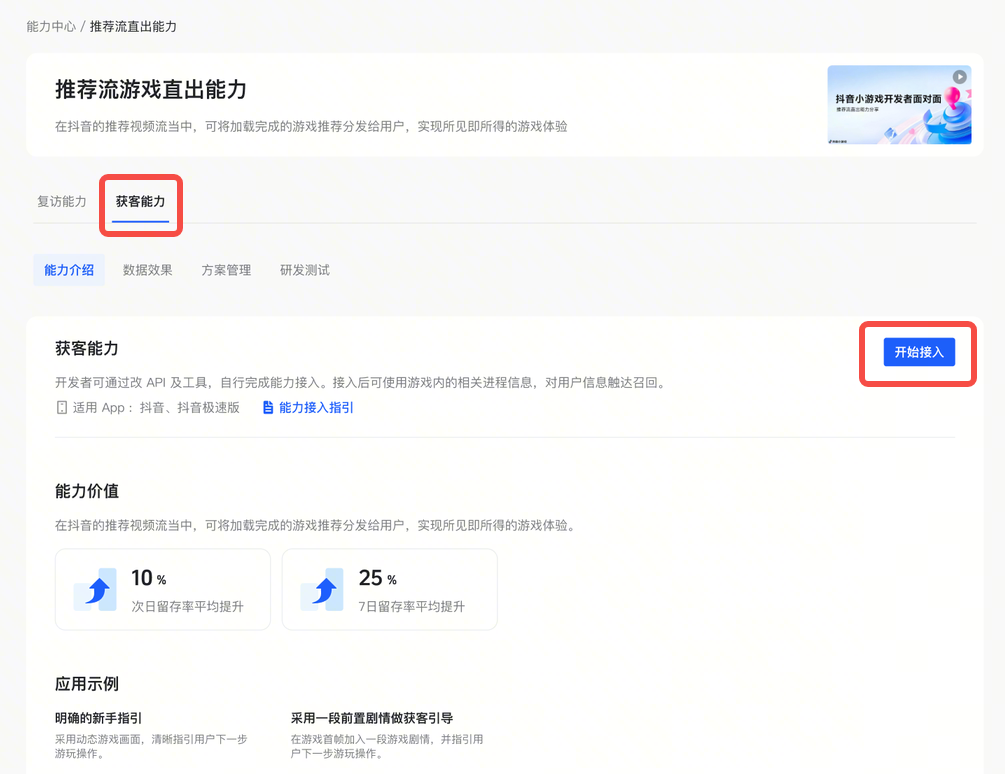Viewport: 1005px width, 774px height.
Task: Click the 推荐流直出能力 breadcrumb item
Action: (133, 26)
